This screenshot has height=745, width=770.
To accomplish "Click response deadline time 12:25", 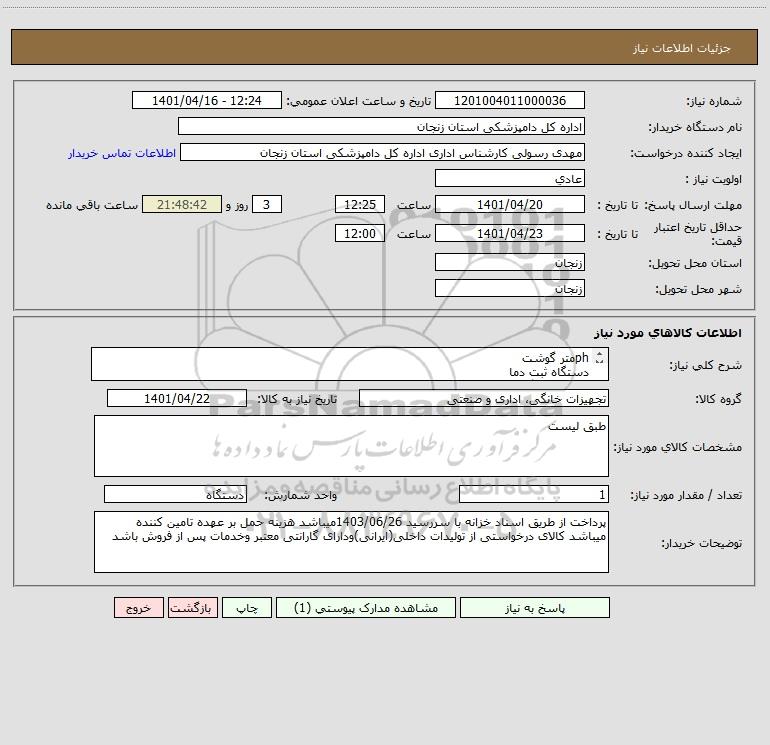I will tap(359, 204).
